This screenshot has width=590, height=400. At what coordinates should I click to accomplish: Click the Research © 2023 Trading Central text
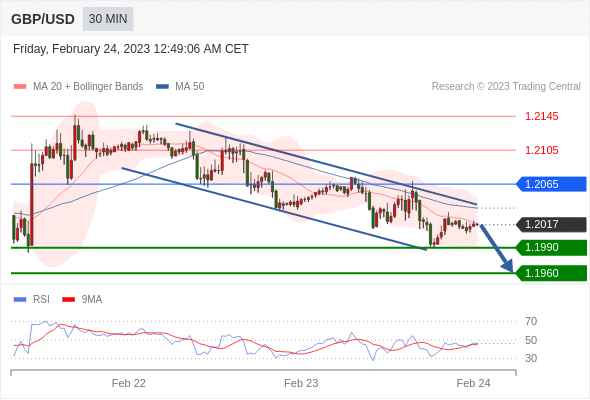pyautogui.click(x=506, y=87)
